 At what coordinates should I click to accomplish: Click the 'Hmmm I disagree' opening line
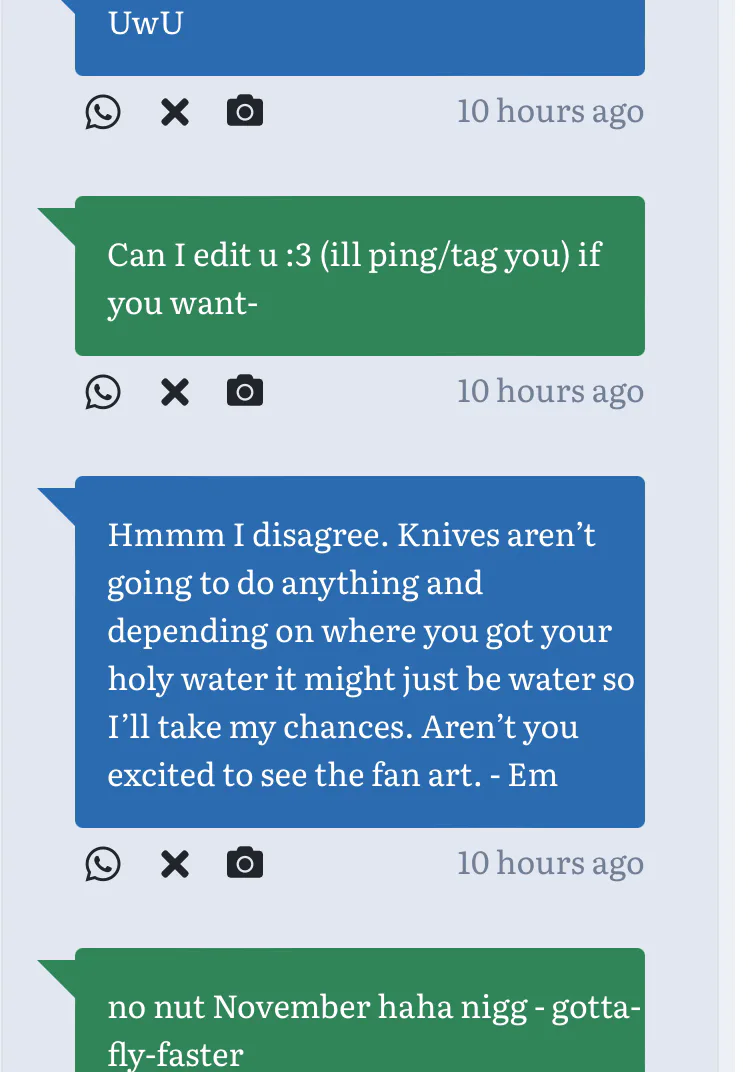[x=351, y=535]
